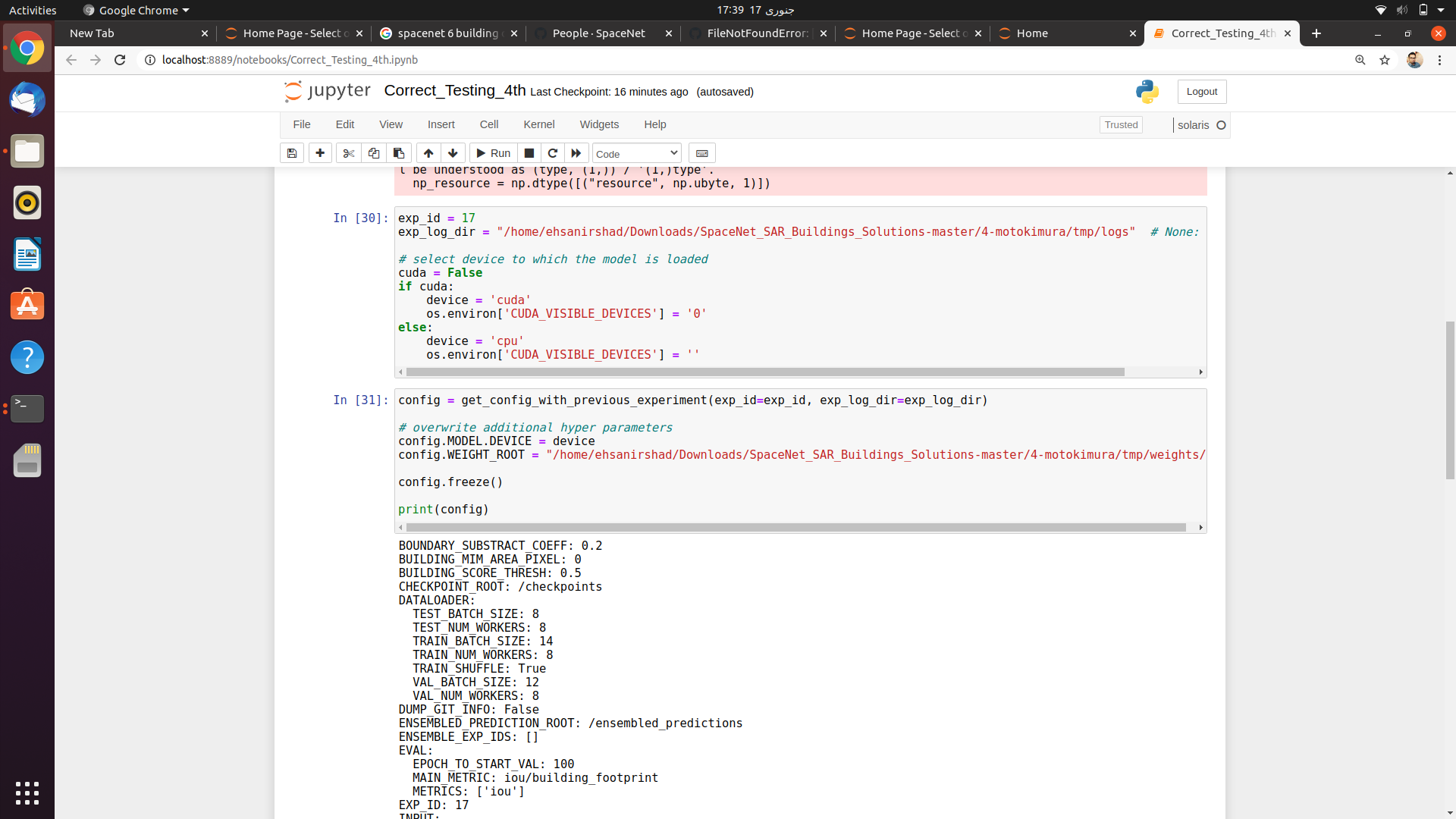Click the Trusted notebook indicator
This screenshot has width=1456, height=819.
pos(1122,124)
